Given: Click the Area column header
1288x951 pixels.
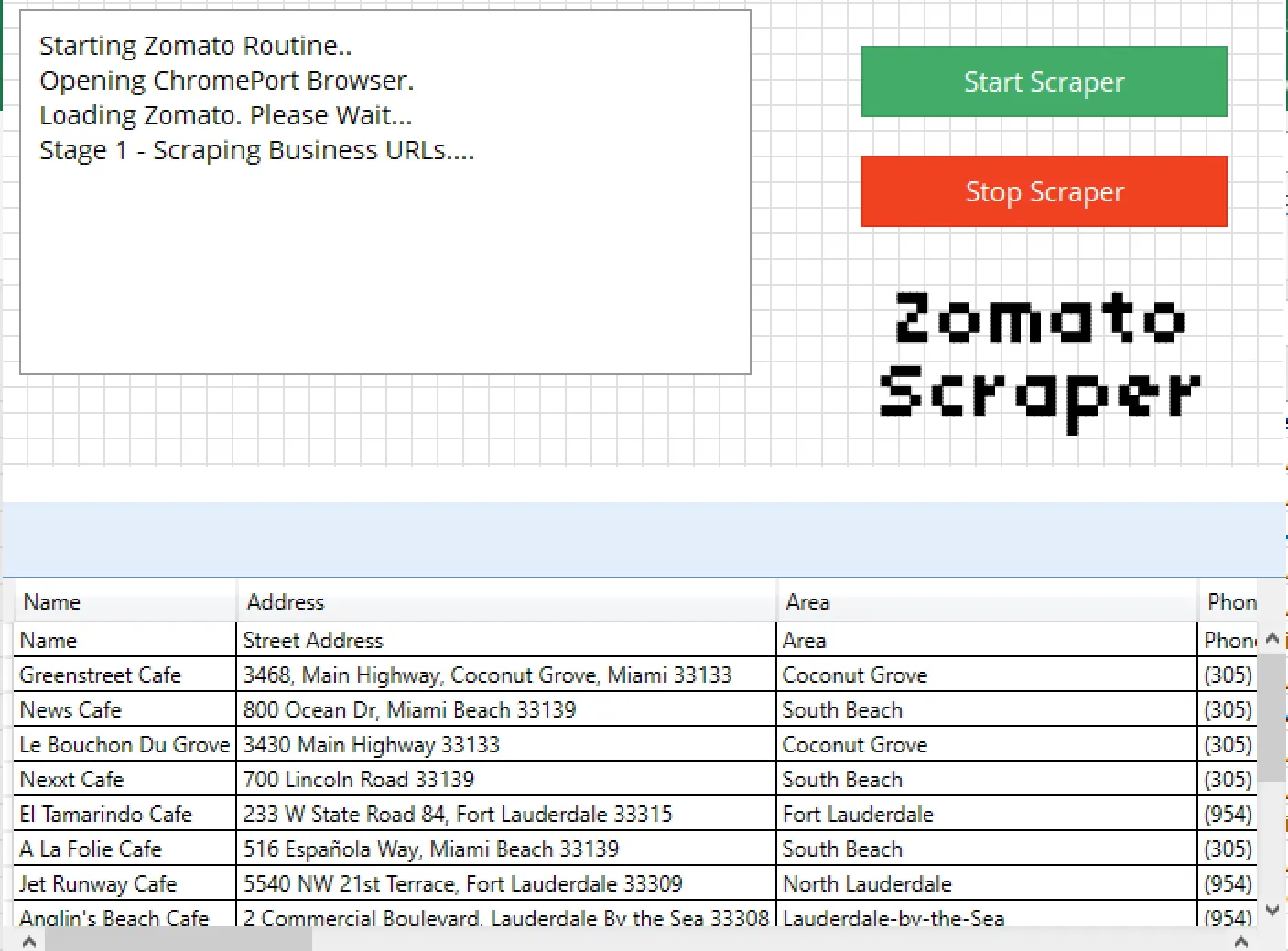Looking at the screenshot, I should [987, 601].
